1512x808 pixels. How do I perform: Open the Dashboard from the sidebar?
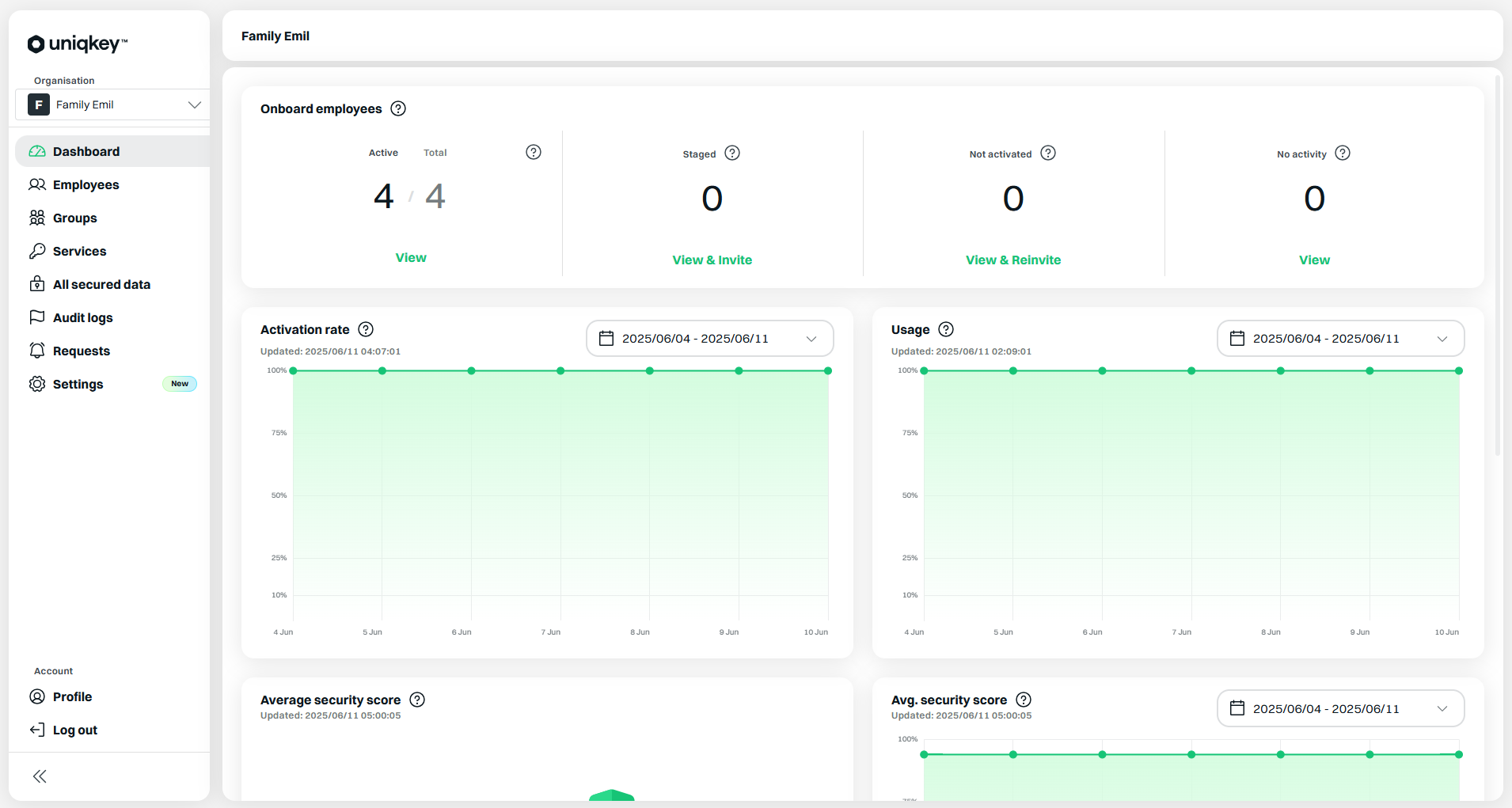point(85,151)
